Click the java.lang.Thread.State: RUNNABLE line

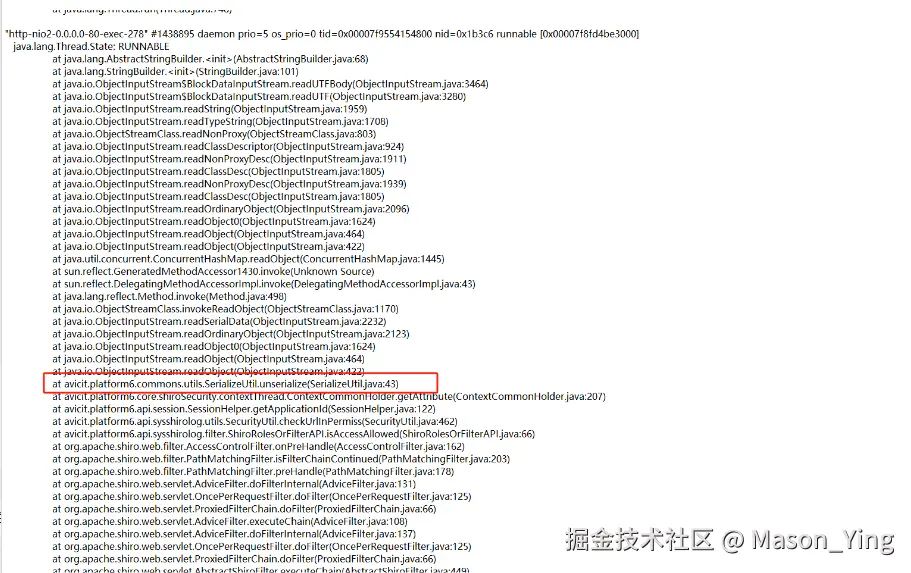[91, 46]
